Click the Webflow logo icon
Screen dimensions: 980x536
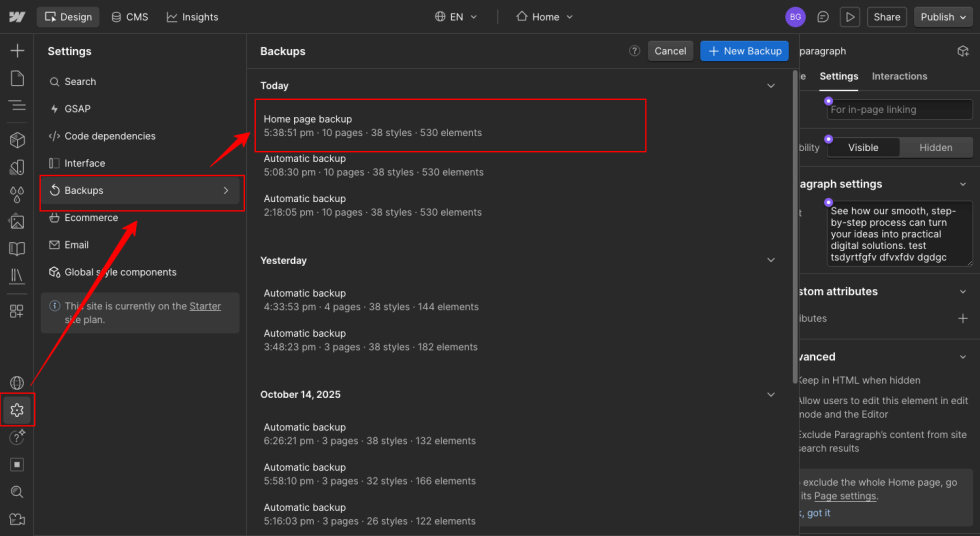(17, 17)
